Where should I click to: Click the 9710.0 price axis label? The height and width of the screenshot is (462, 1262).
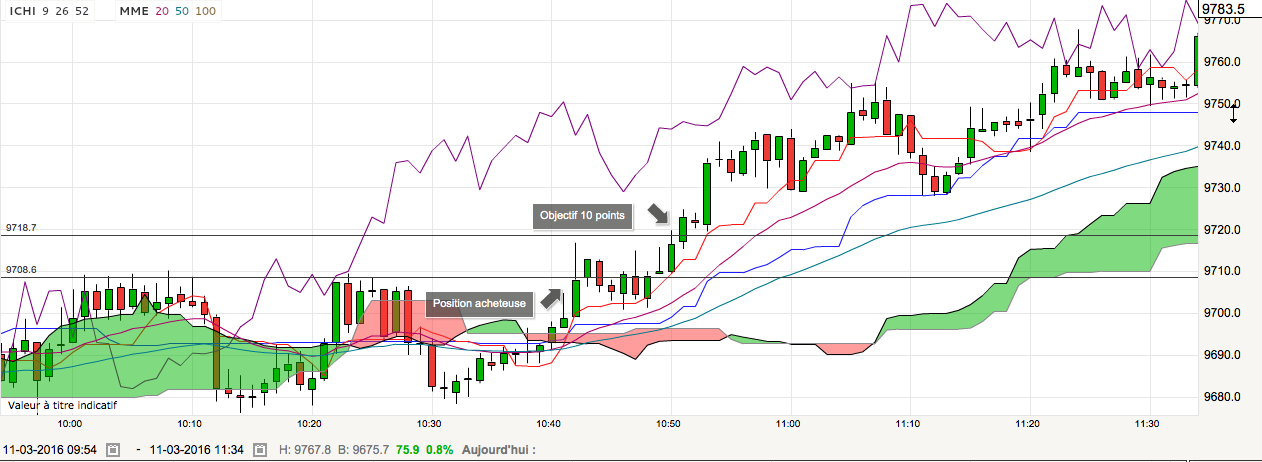click(x=1222, y=271)
